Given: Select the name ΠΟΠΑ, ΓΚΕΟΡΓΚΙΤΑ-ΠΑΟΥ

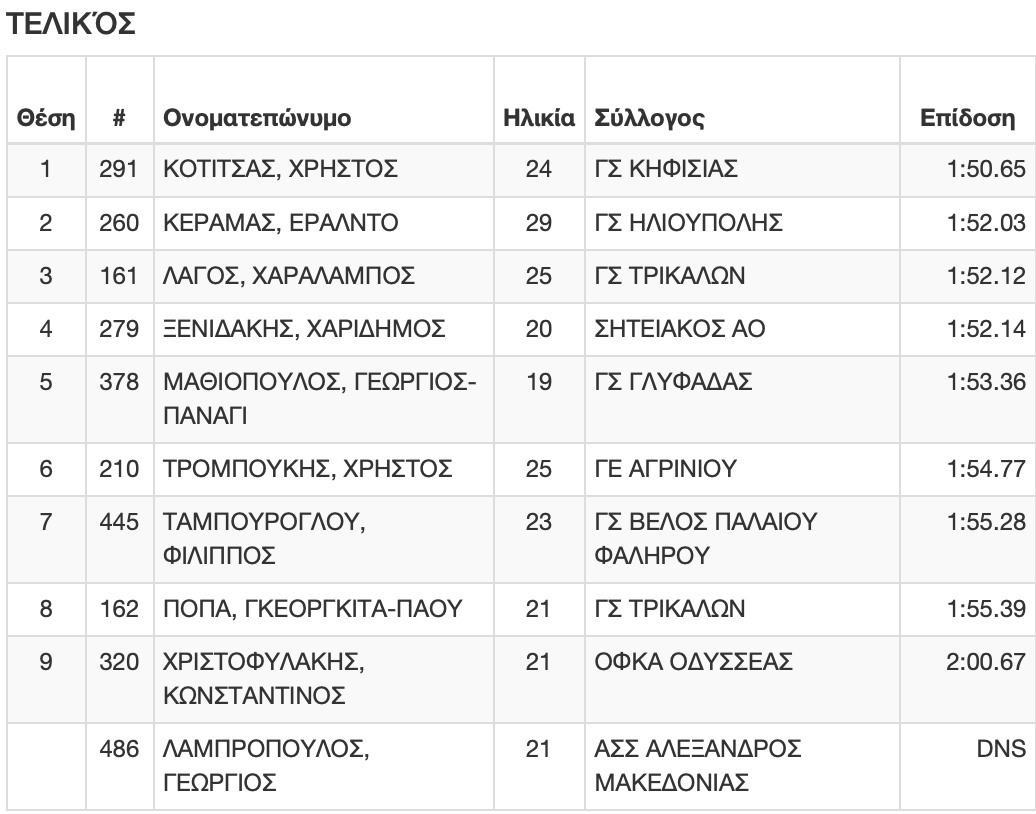Looking at the screenshot, I should coord(313,609).
